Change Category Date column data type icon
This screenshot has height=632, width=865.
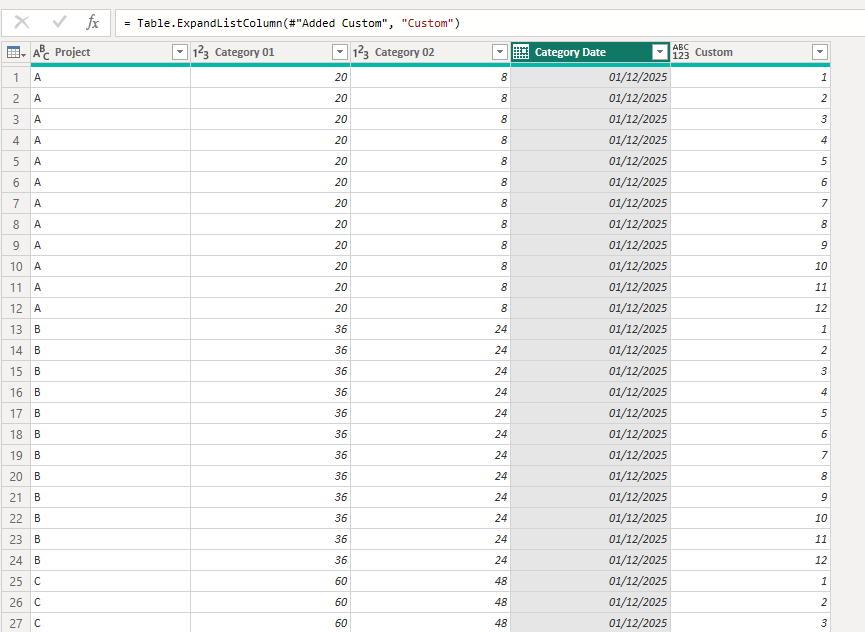pos(521,52)
